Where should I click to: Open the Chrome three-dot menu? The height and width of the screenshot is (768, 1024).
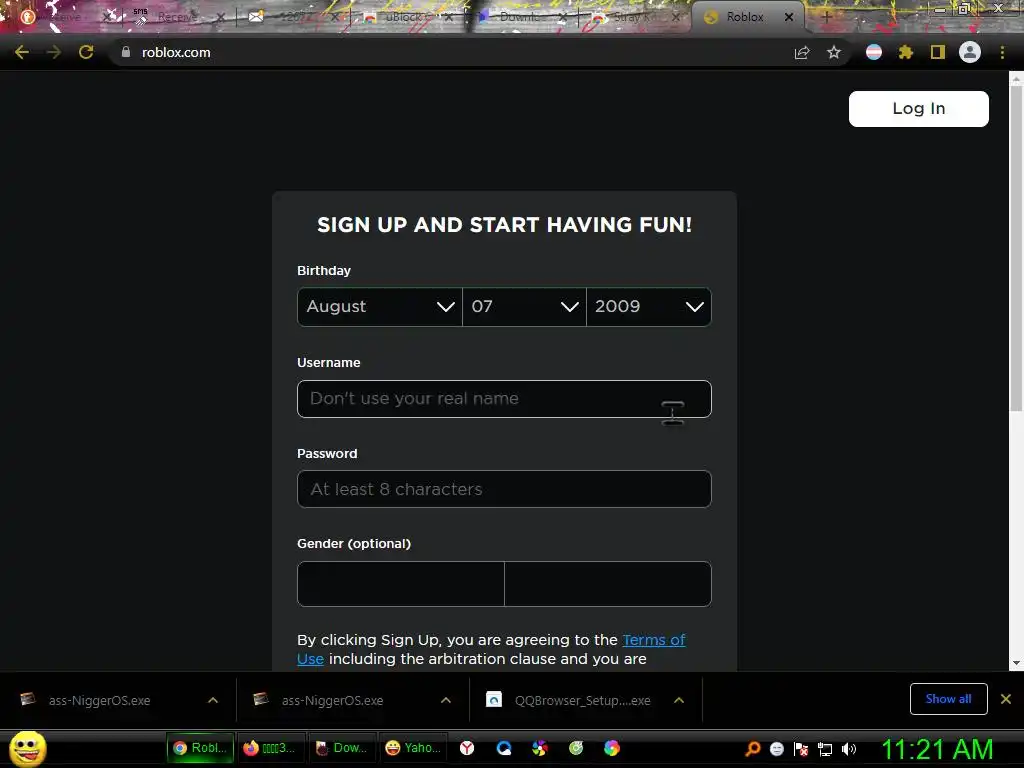click(x=1002, y=52)
